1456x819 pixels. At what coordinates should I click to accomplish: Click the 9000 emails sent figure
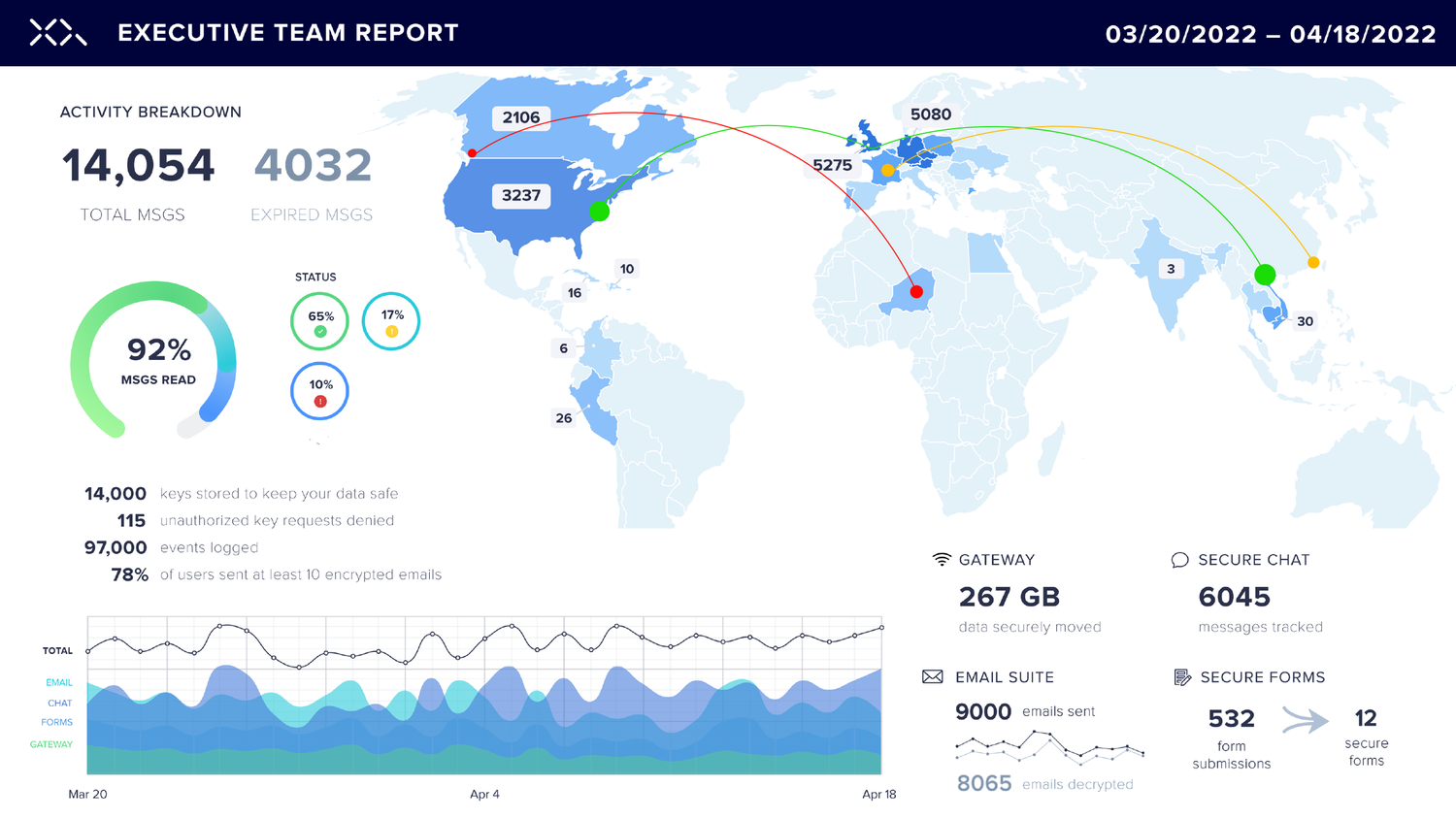pyautogui.click(x=981, y=711)
